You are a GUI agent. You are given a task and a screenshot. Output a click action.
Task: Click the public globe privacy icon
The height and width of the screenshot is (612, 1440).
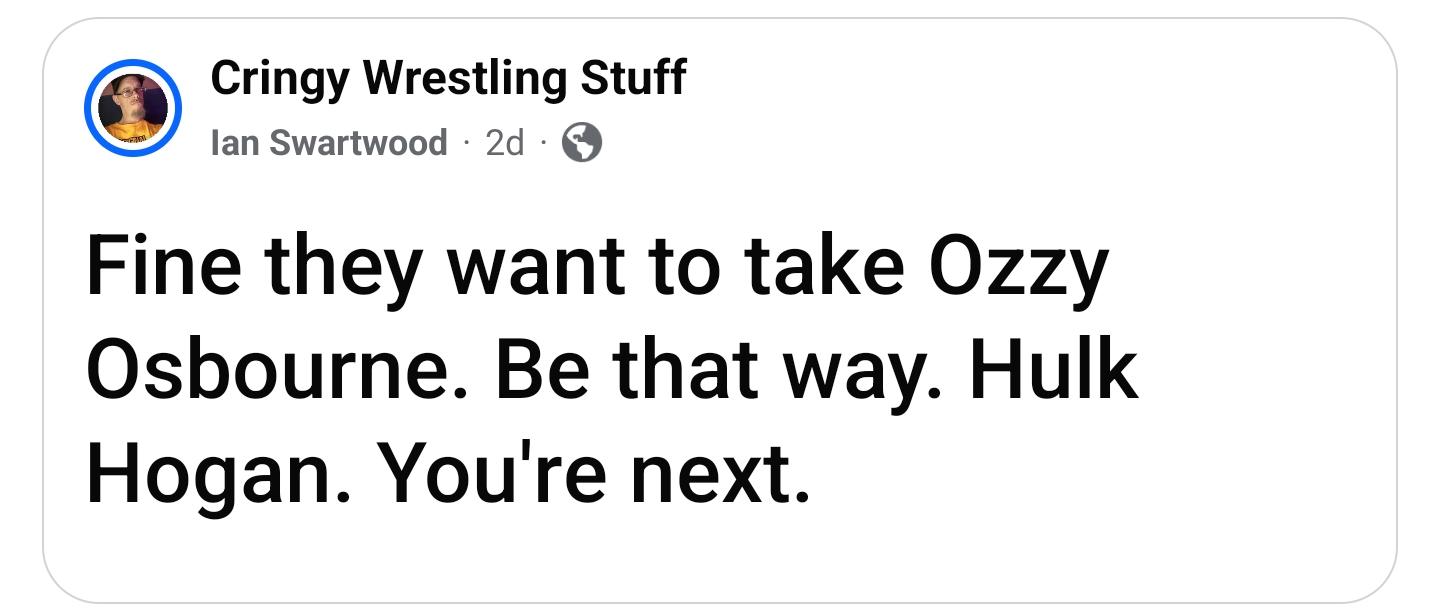pos(582,144)
